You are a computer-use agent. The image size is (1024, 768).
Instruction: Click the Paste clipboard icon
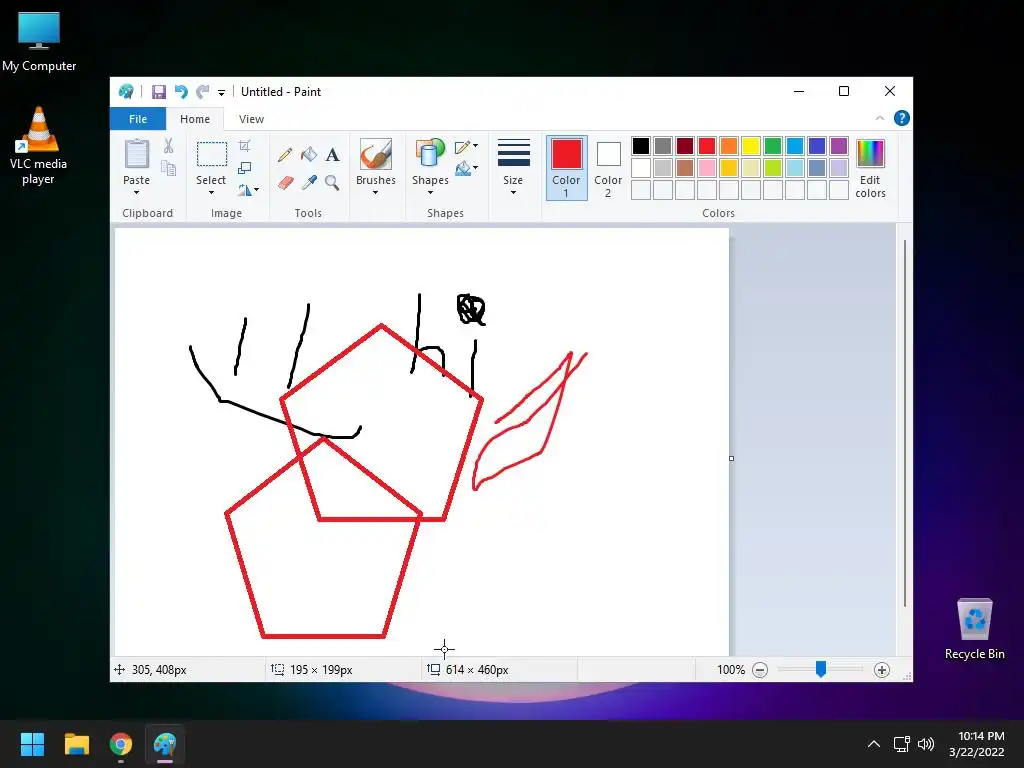136,154
